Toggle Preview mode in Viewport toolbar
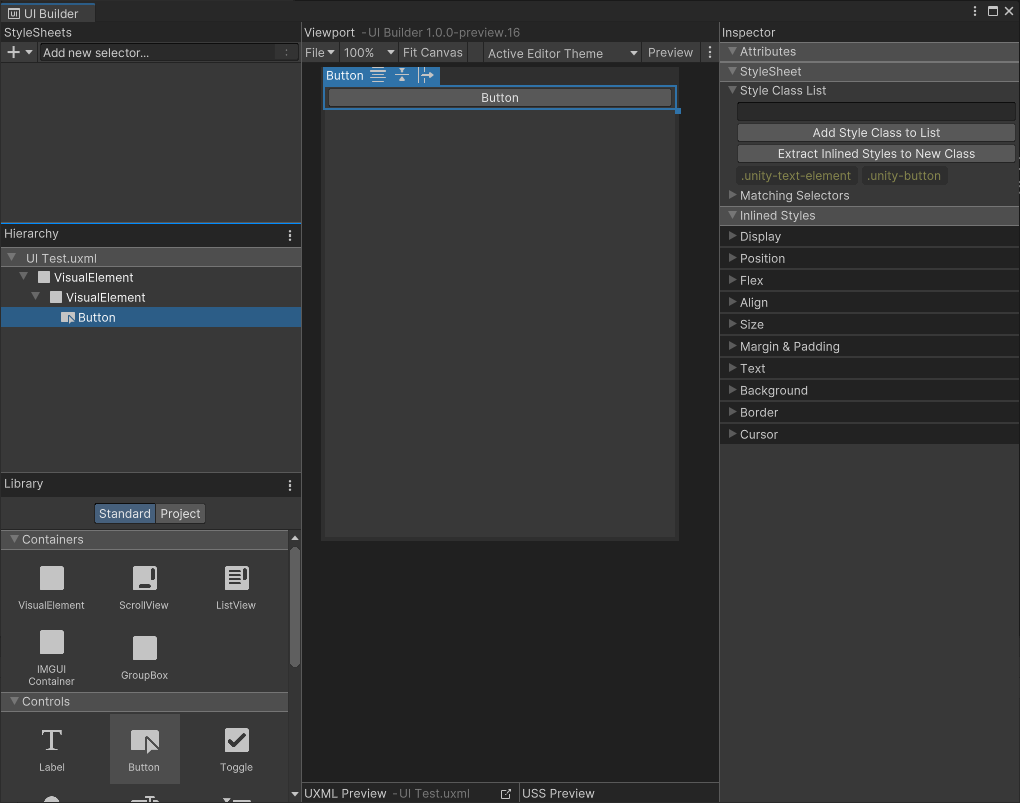 tap(670, 52)
